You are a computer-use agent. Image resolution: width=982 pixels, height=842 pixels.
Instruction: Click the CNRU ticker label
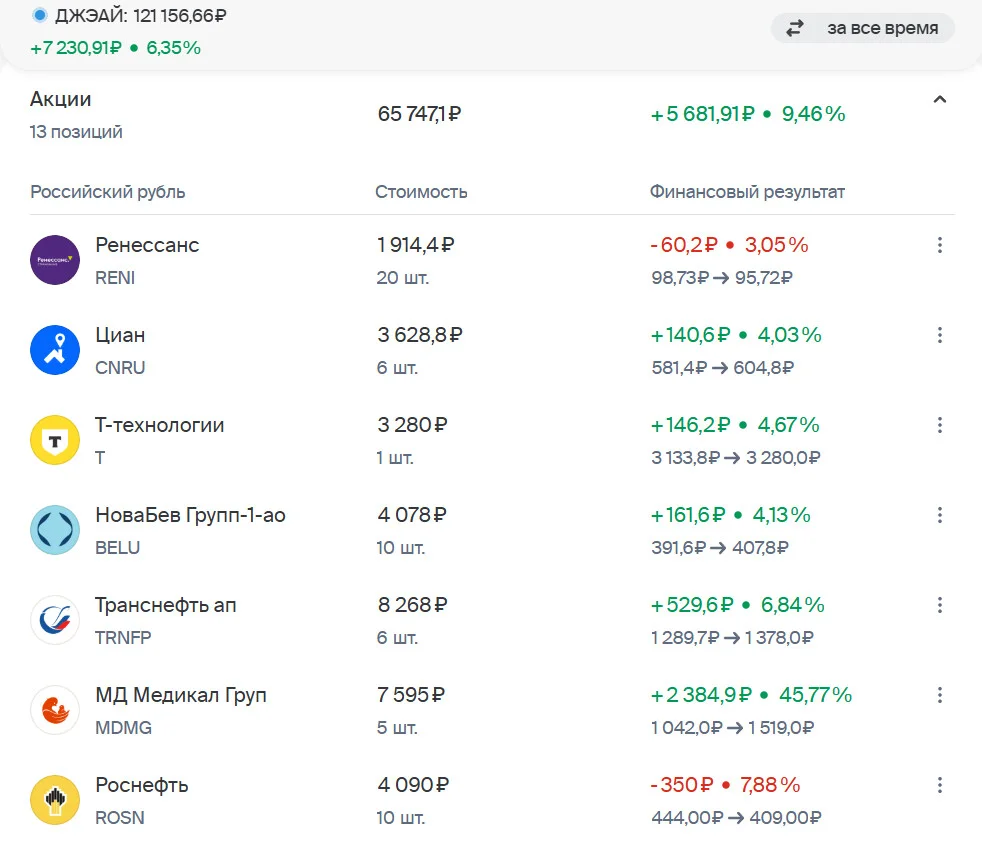[x=120, y=368]
